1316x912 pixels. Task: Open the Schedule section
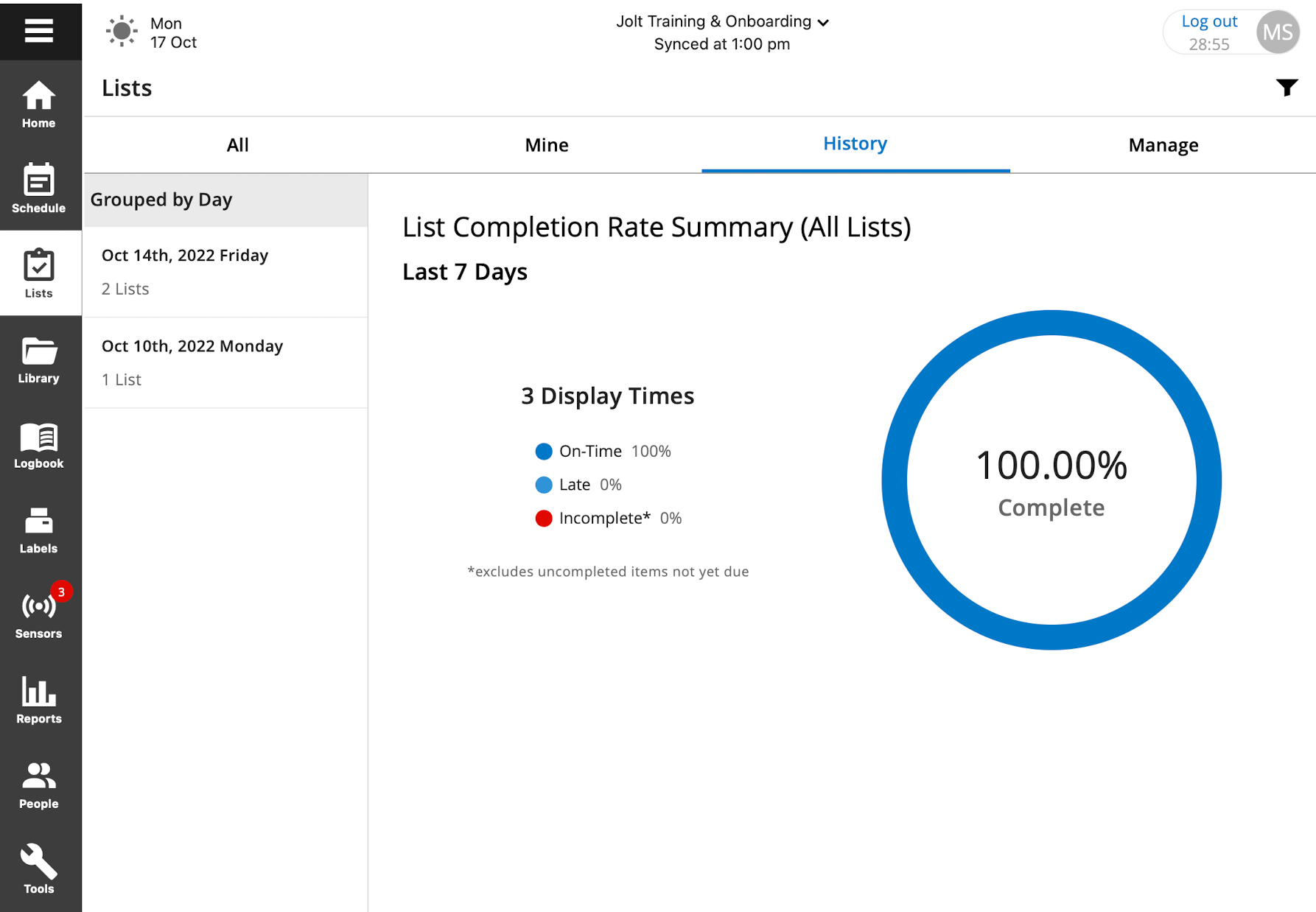coord(39,189)
